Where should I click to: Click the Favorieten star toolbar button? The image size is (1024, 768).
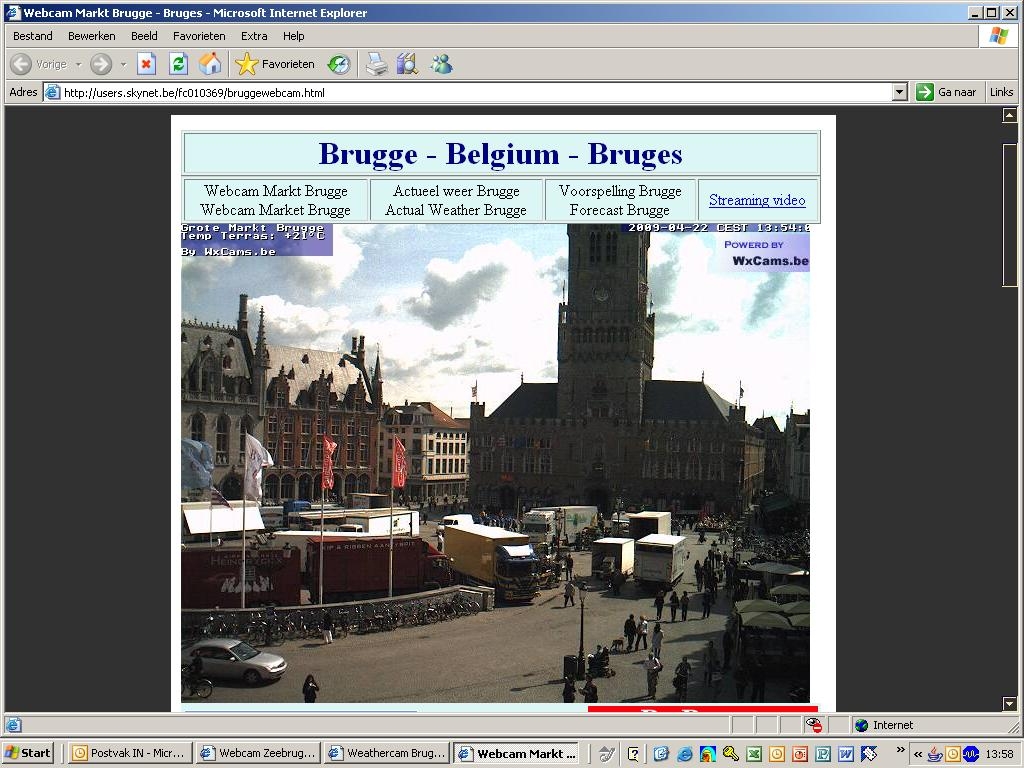tap(275, 64)
